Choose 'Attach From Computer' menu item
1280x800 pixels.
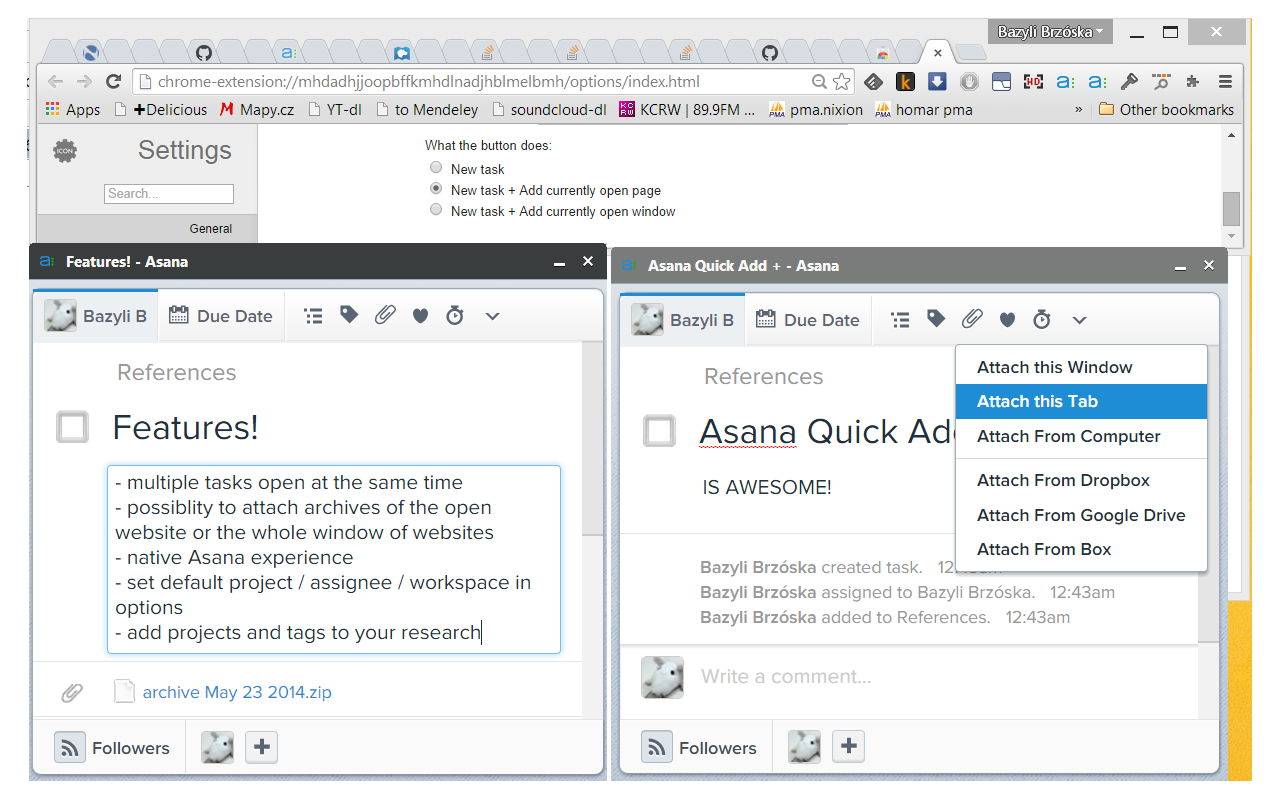coord(1081,436)
